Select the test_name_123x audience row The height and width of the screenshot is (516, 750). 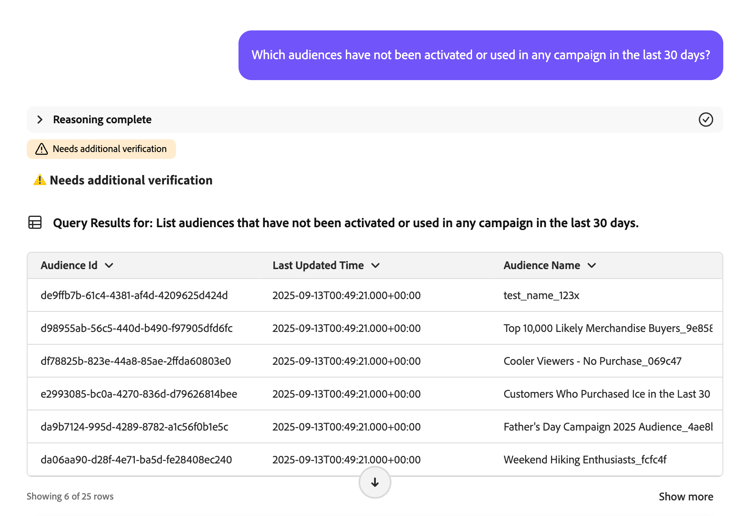coord(541,296)
